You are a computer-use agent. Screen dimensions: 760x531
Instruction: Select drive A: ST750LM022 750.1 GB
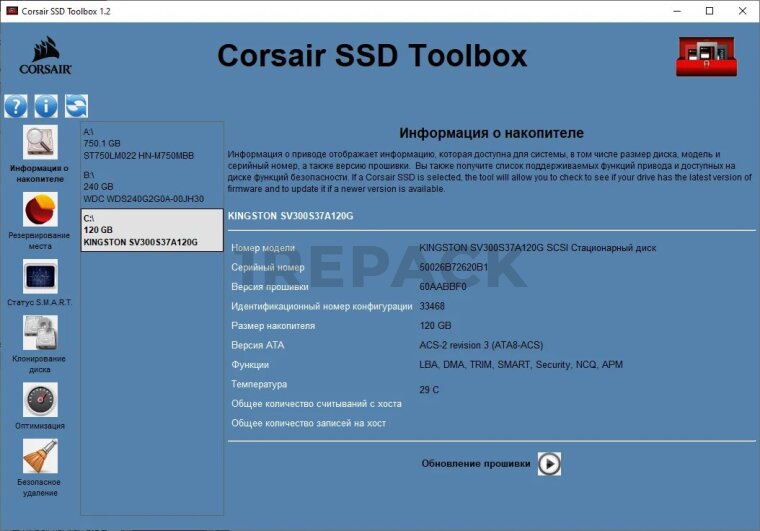151,144
